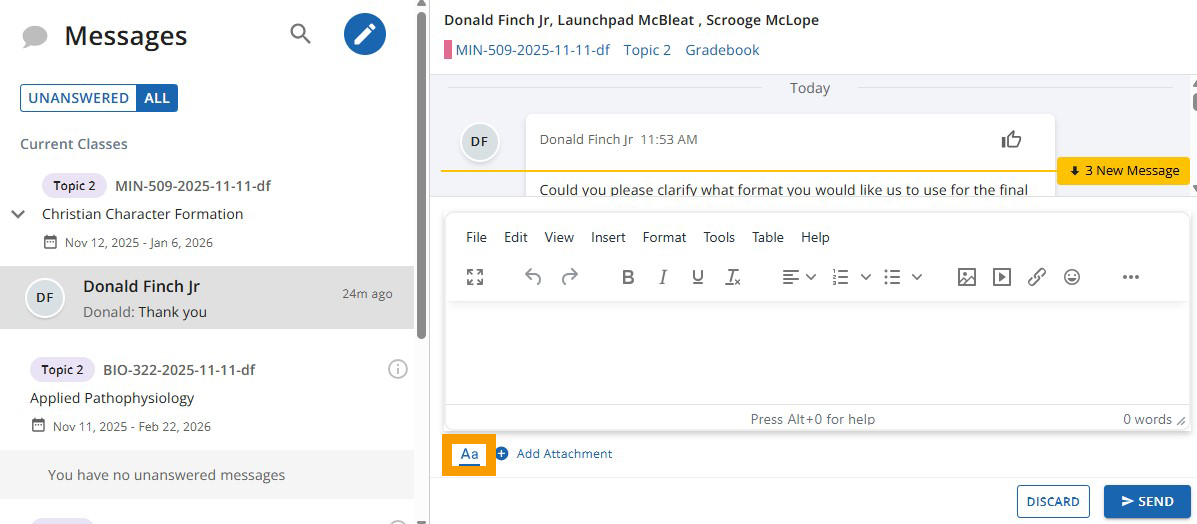
Task: Click the search messages magnifier icon
Action: [300, 34]
